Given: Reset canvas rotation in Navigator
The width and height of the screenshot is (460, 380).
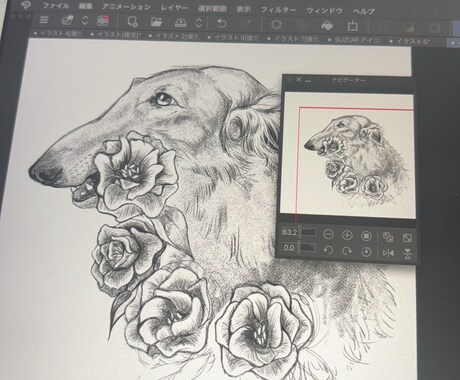Looking at the screenshot, I should coord(366,252).
